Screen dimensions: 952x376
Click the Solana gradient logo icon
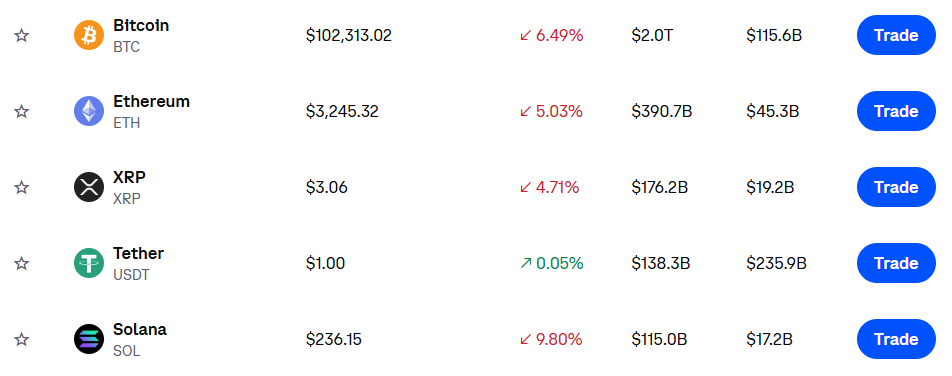click(x=89, y=339)
